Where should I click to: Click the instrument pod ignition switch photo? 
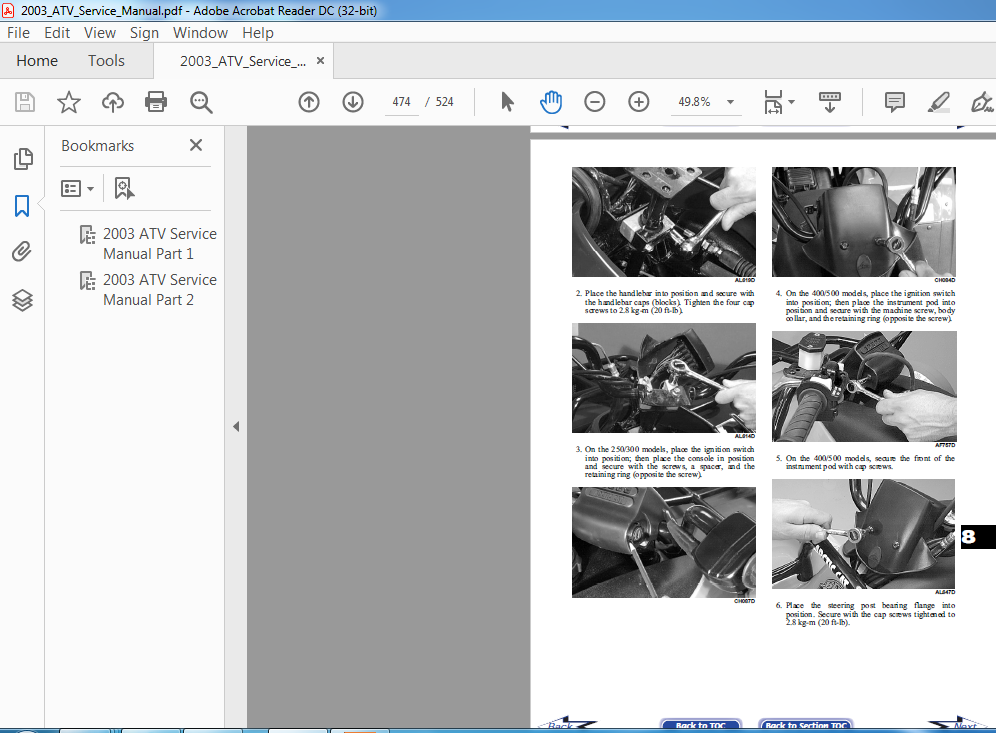864,222
